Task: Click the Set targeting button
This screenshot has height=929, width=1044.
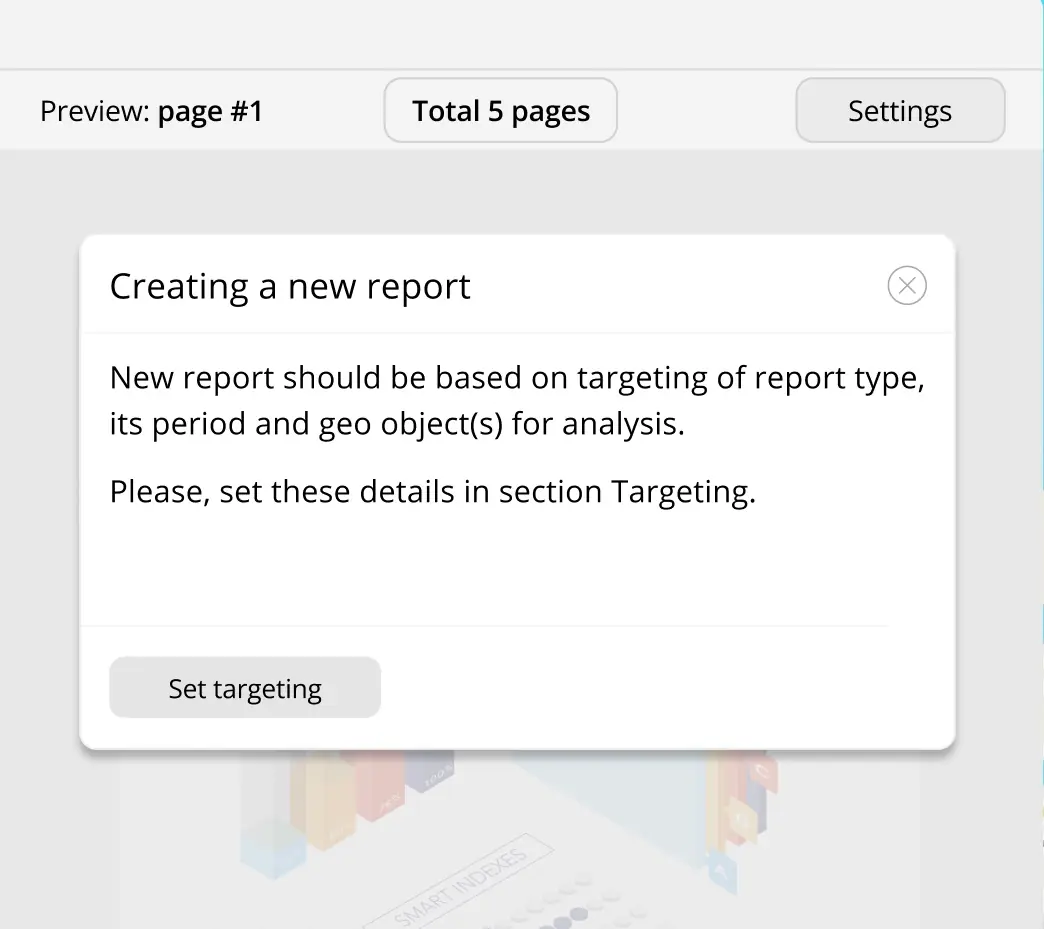Action: click(245, 688)
